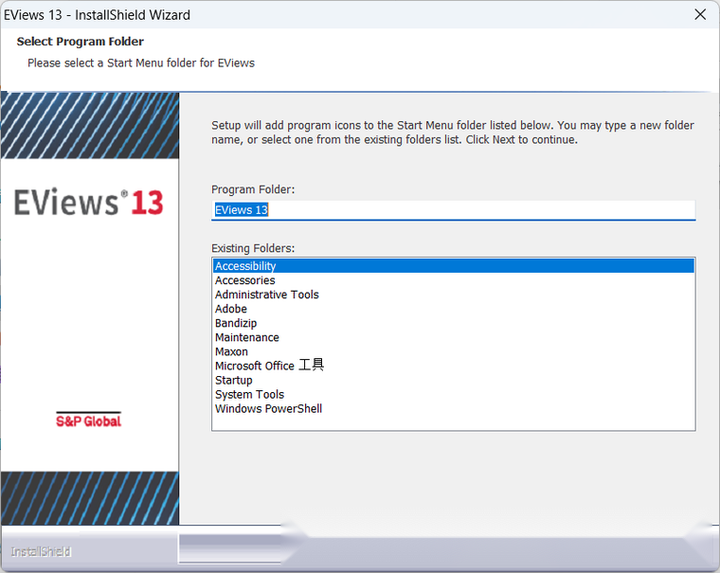
Task: Close the InstallShield Wizard window
Action: click(x=700, y=15)
